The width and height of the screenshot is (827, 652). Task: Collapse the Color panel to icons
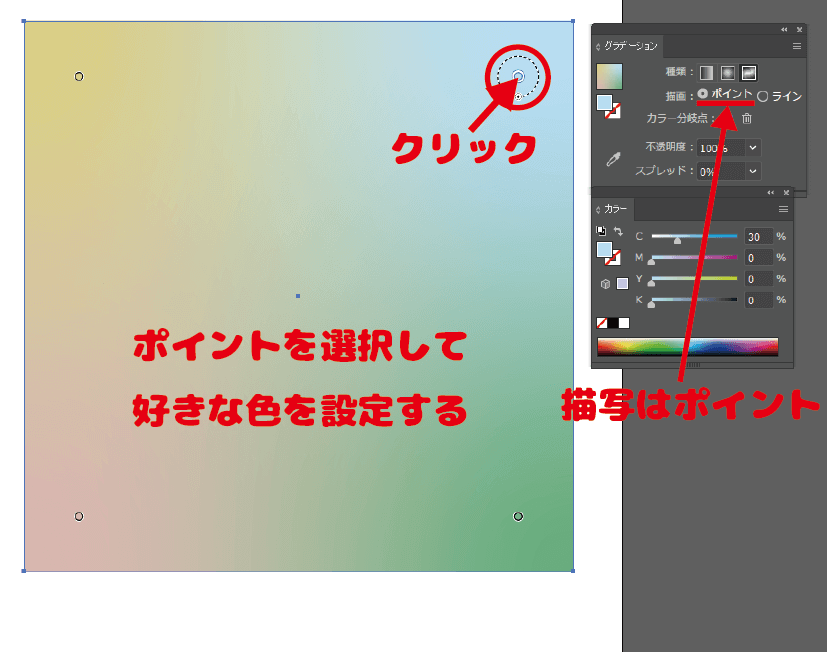(x=771, y=193)
